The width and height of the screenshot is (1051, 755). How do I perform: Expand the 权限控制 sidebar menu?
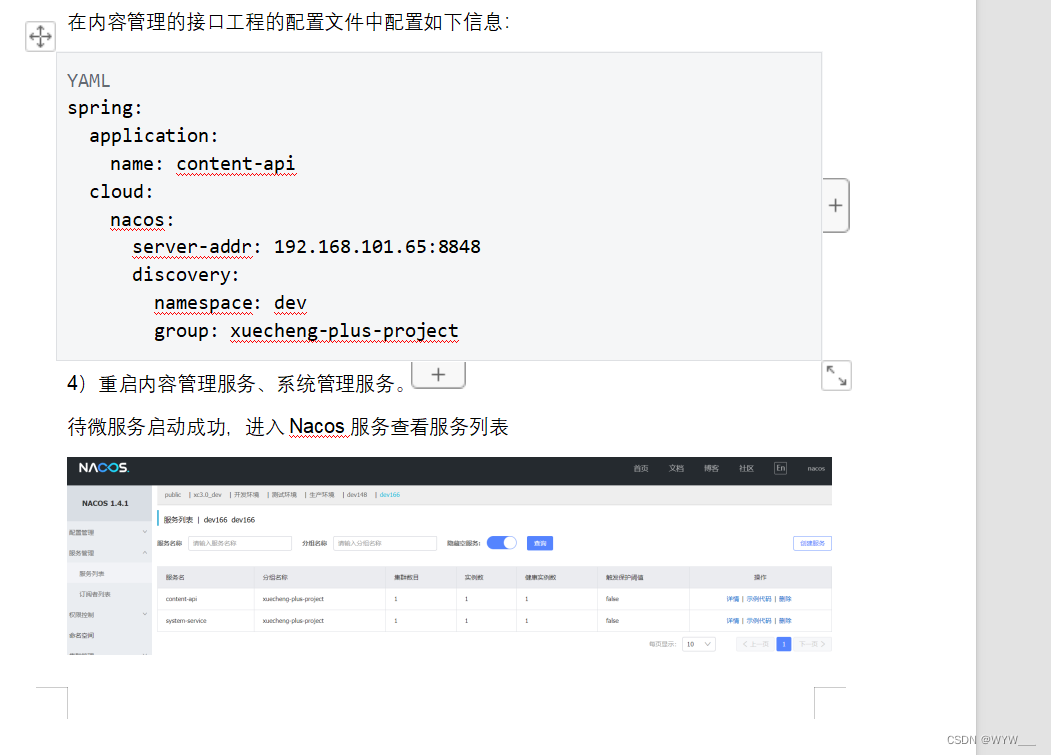[108, 614]
